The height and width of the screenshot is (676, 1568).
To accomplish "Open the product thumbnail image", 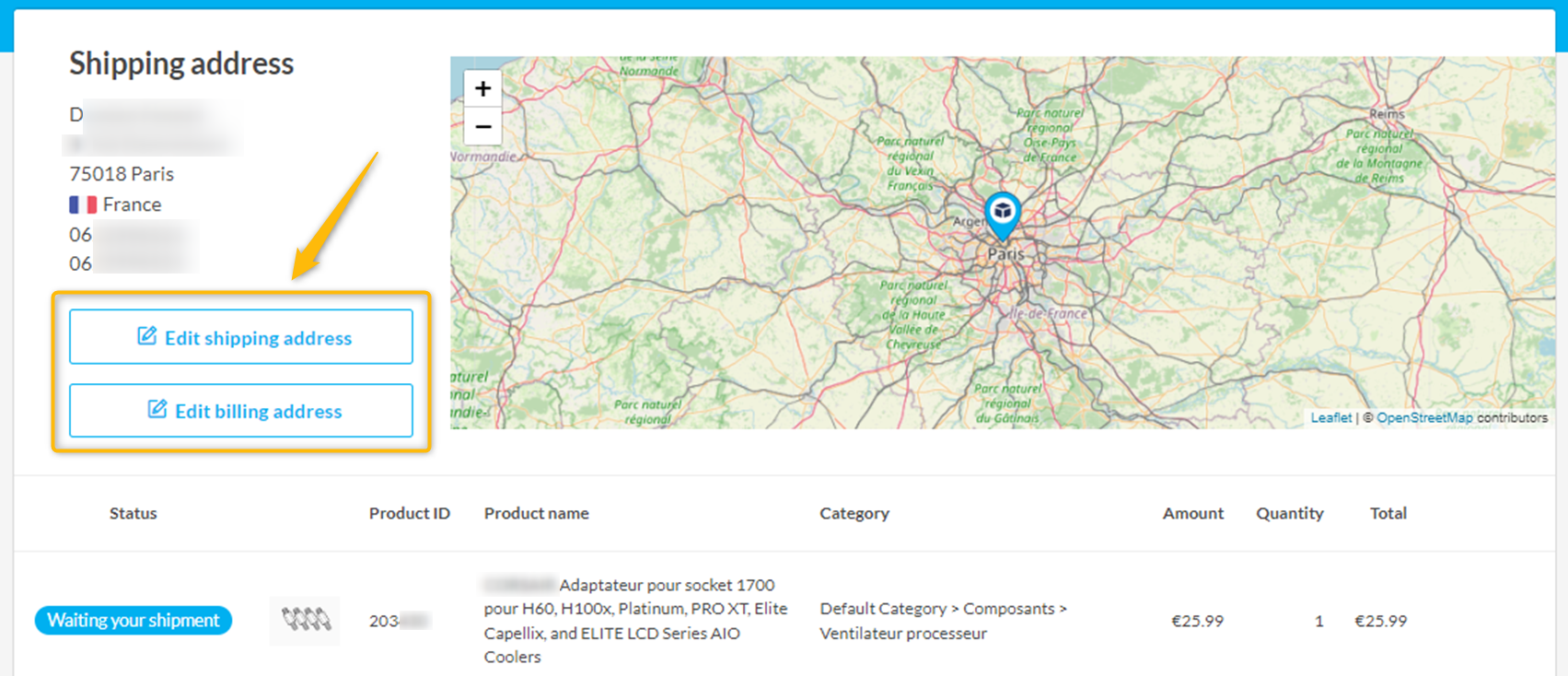I will [305, 620].
